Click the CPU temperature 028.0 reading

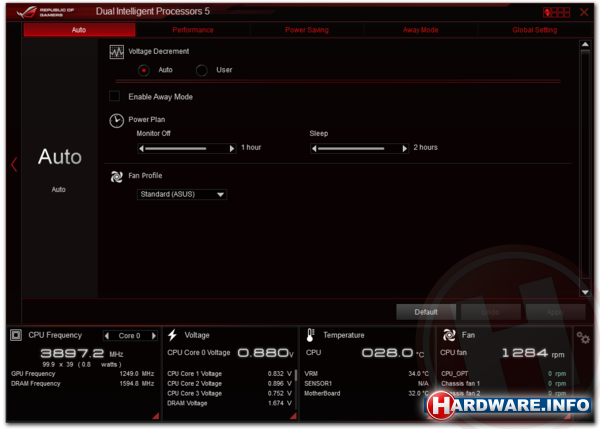click(x=393, y=353)
